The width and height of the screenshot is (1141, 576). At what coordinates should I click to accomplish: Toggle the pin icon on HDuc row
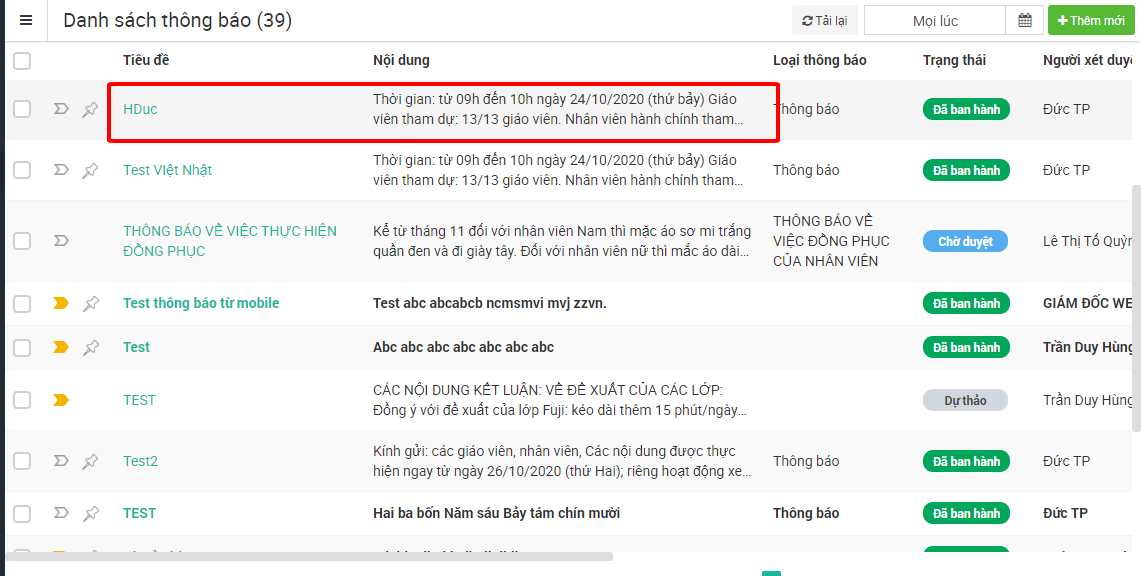[90, 109]
